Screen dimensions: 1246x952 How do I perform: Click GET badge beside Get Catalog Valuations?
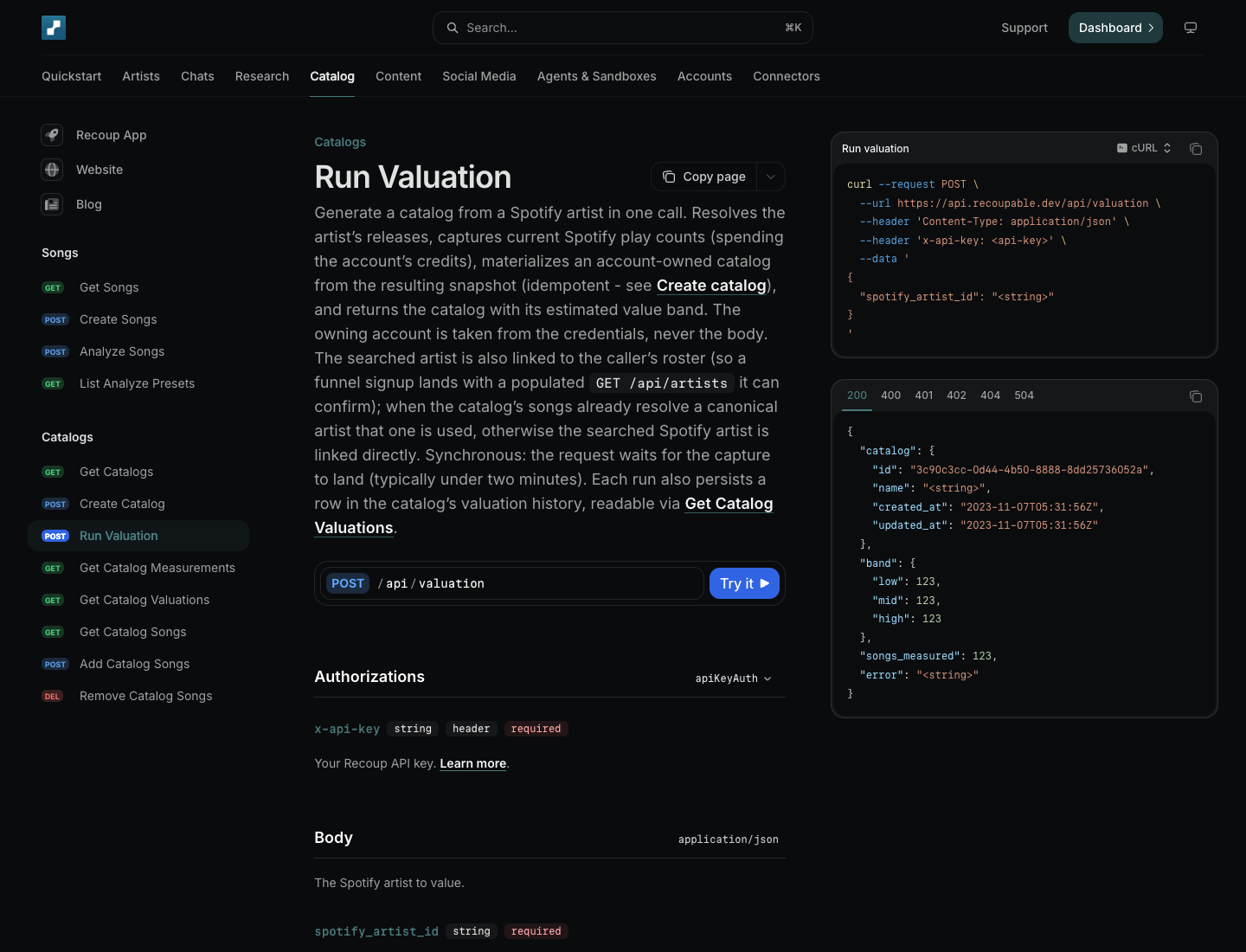(53, 601)
